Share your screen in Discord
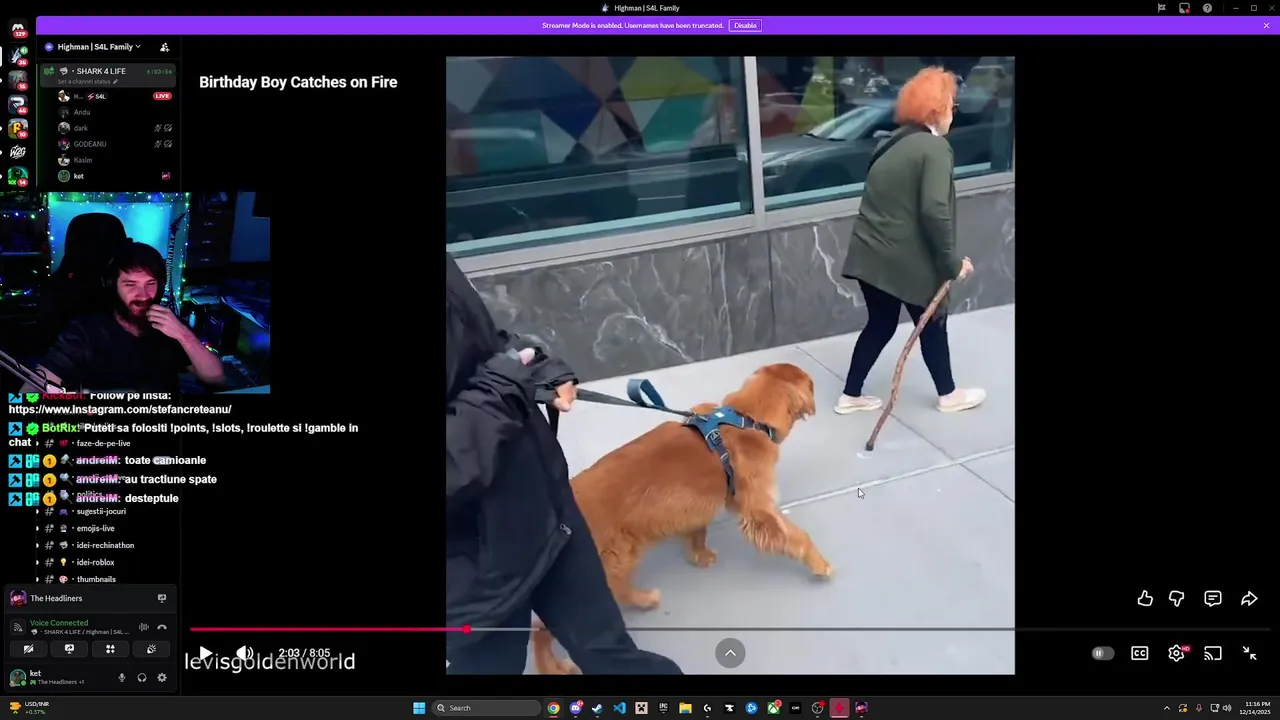Image resolution: width=1280 pixels, height=720 pixels. click(x=69, y=649)
